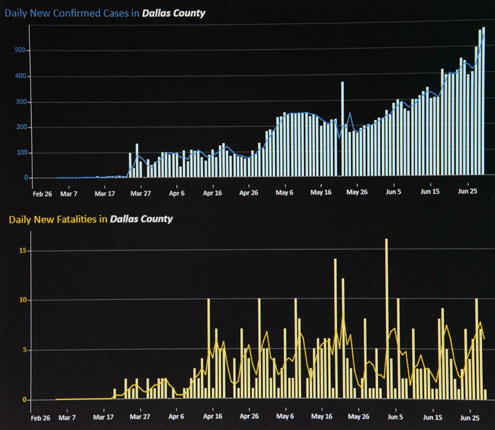
Task: Click 'Jun 15' on the fatalities chart date axis
Action: pyautogui.click(x=433, y=418)
